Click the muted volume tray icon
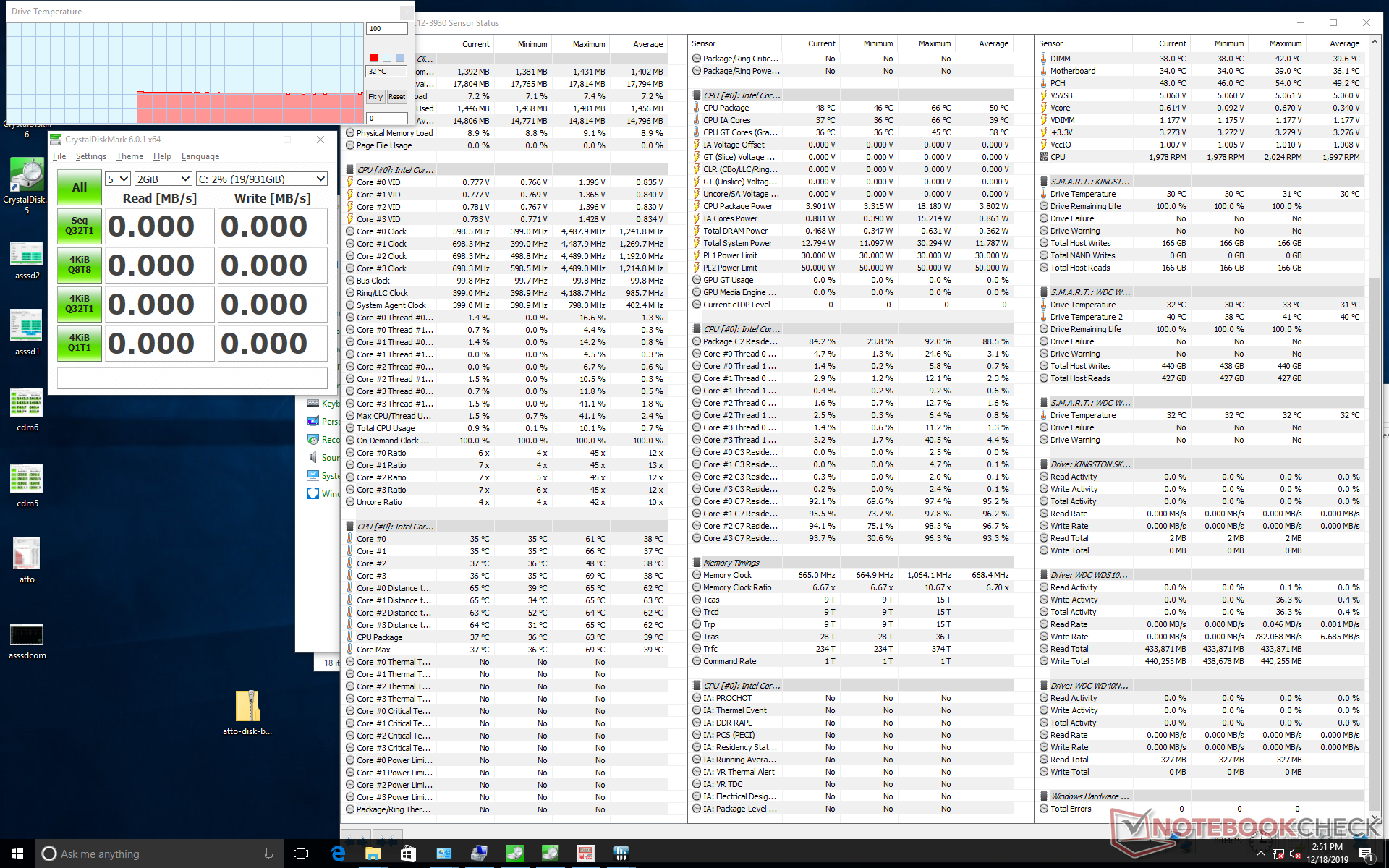This screenshot has height=868, width=1389. tap(1296, 854)
